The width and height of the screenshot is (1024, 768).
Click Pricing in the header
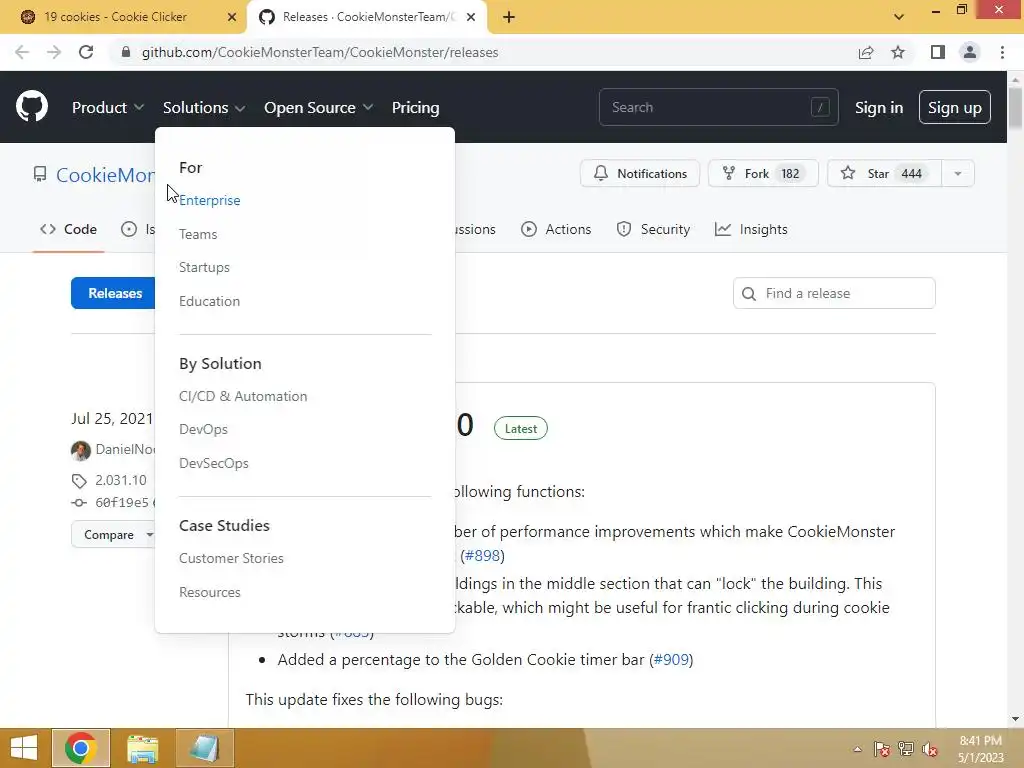click(x=415, y=108)
